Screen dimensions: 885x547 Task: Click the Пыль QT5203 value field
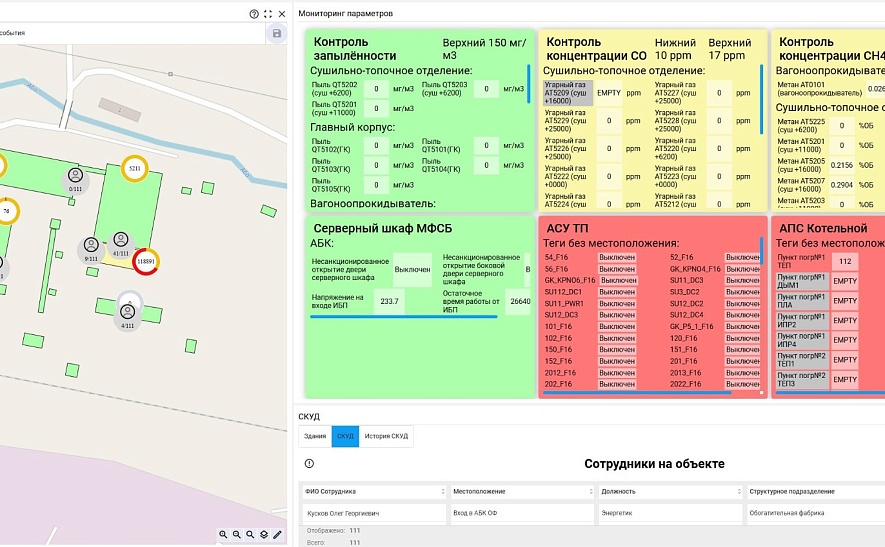click(486, 89)
